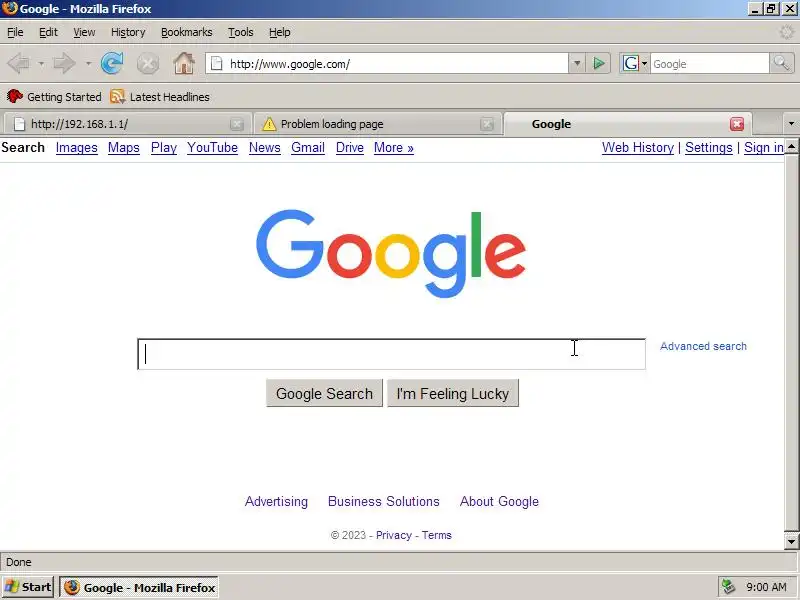
Task: Click the Stop loading button
Action: (148, 64)
